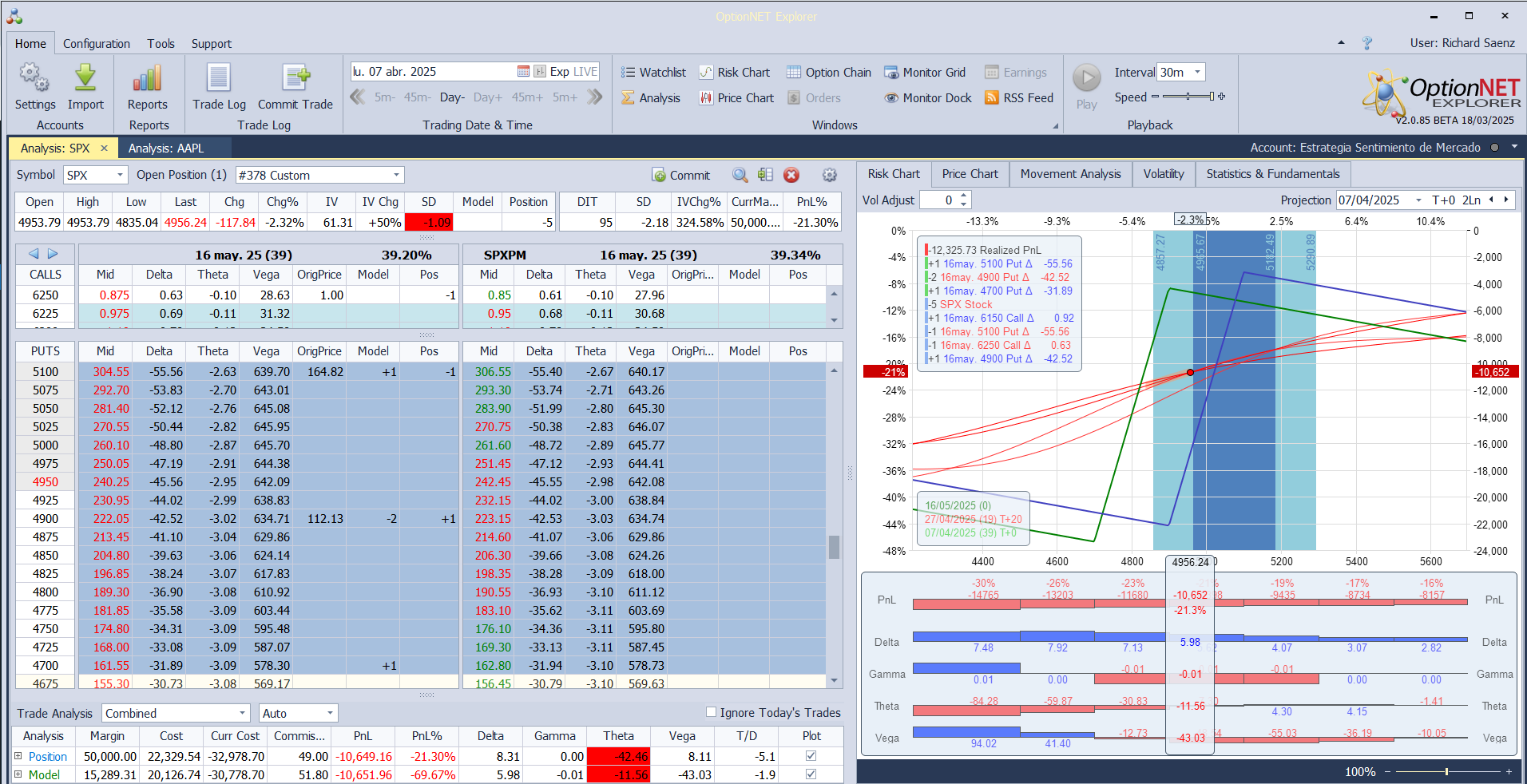Open the Symbol SPX dropdown

coord(120,175)
